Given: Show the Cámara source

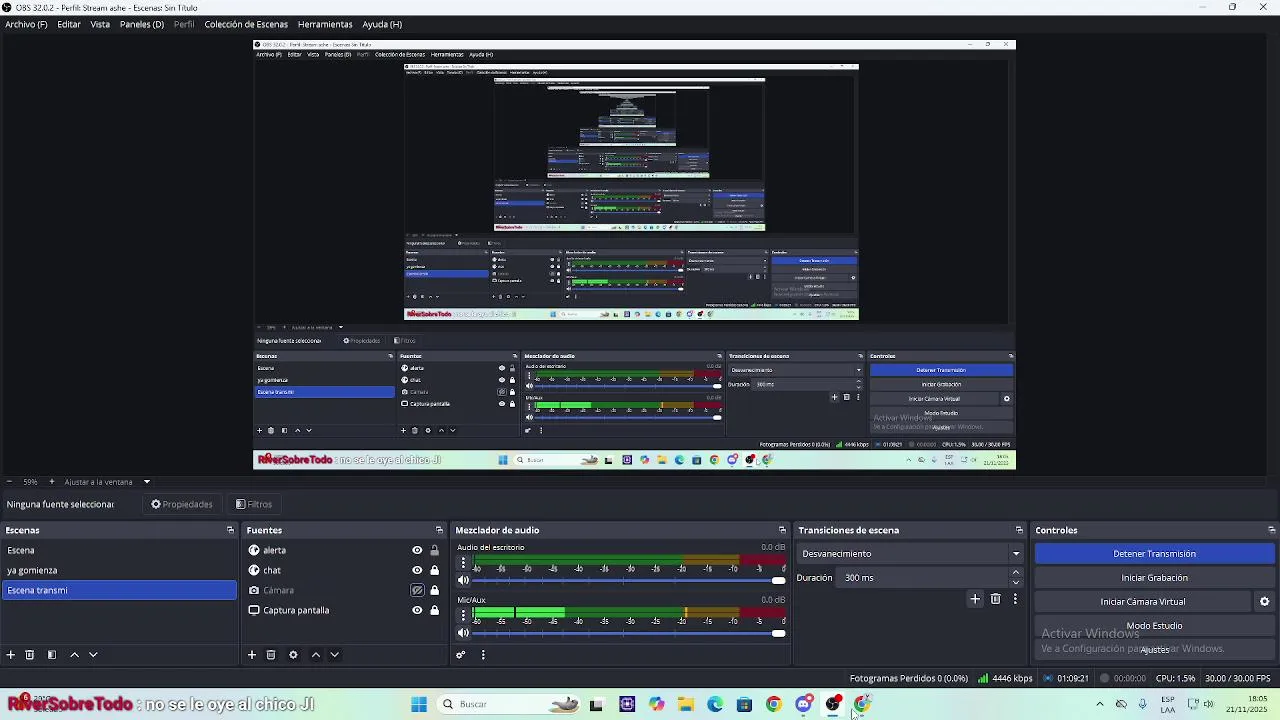Looking at the screenshot, I should coord(417,590).
